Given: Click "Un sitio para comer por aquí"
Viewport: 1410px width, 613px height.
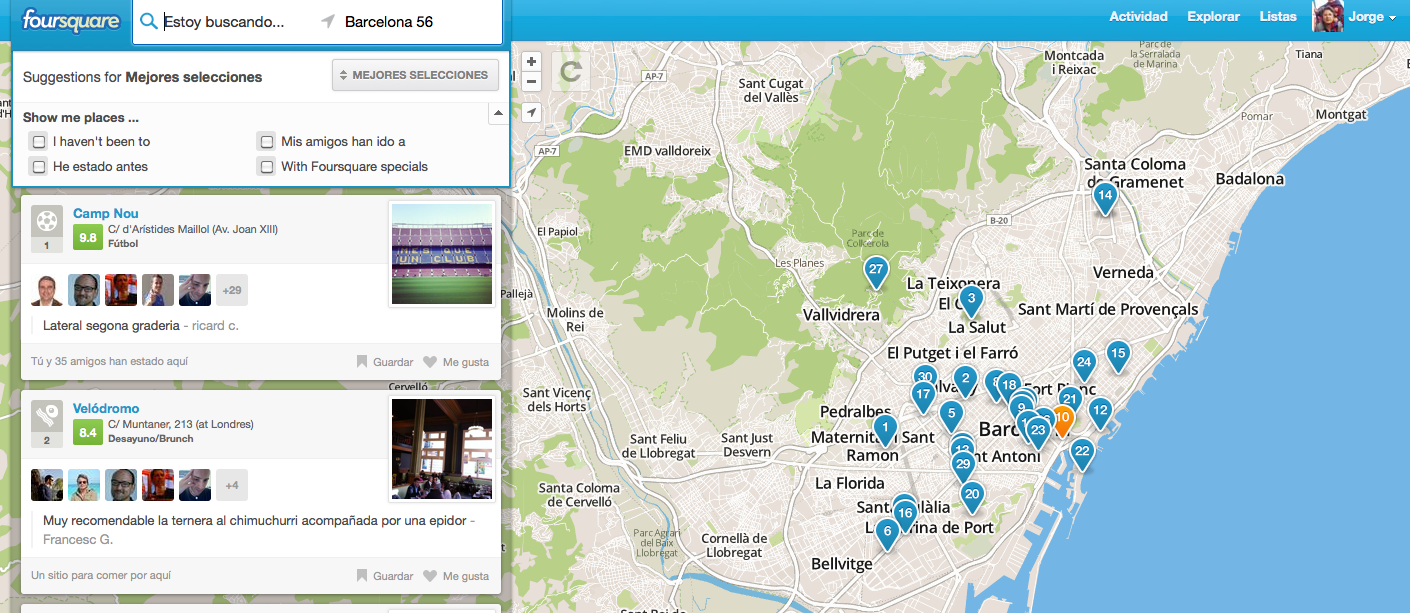Looking at the screenshot, I should [101, 575].
